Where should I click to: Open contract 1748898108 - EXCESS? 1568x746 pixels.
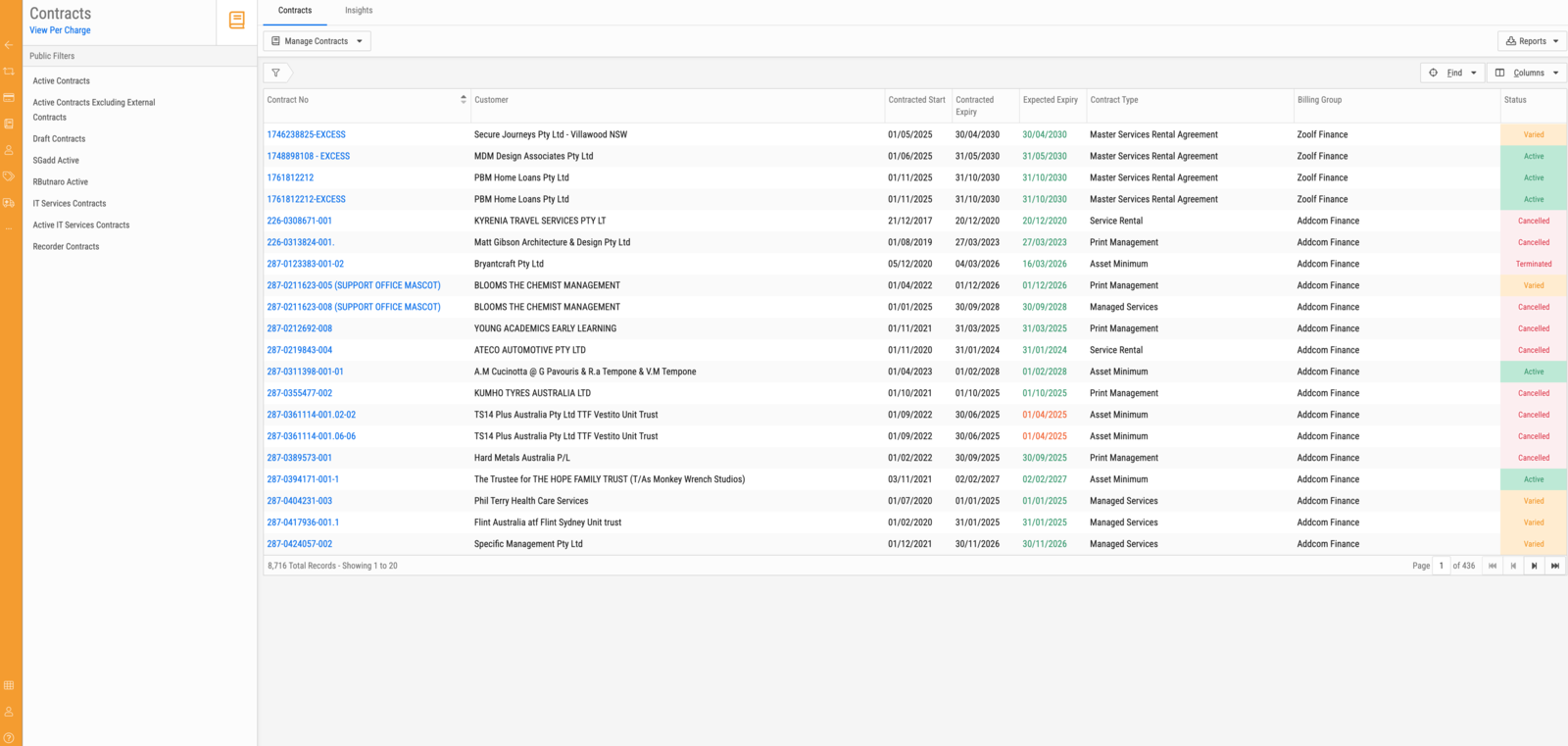(309, 156)
